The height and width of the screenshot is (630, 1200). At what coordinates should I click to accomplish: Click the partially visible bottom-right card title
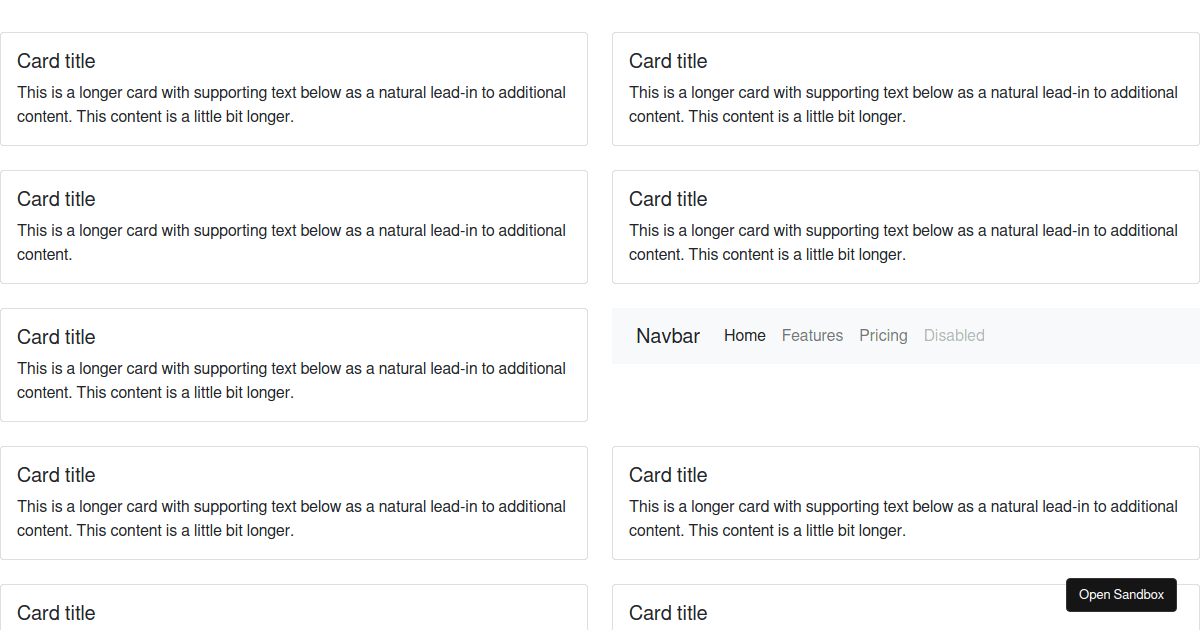point(668,613)
